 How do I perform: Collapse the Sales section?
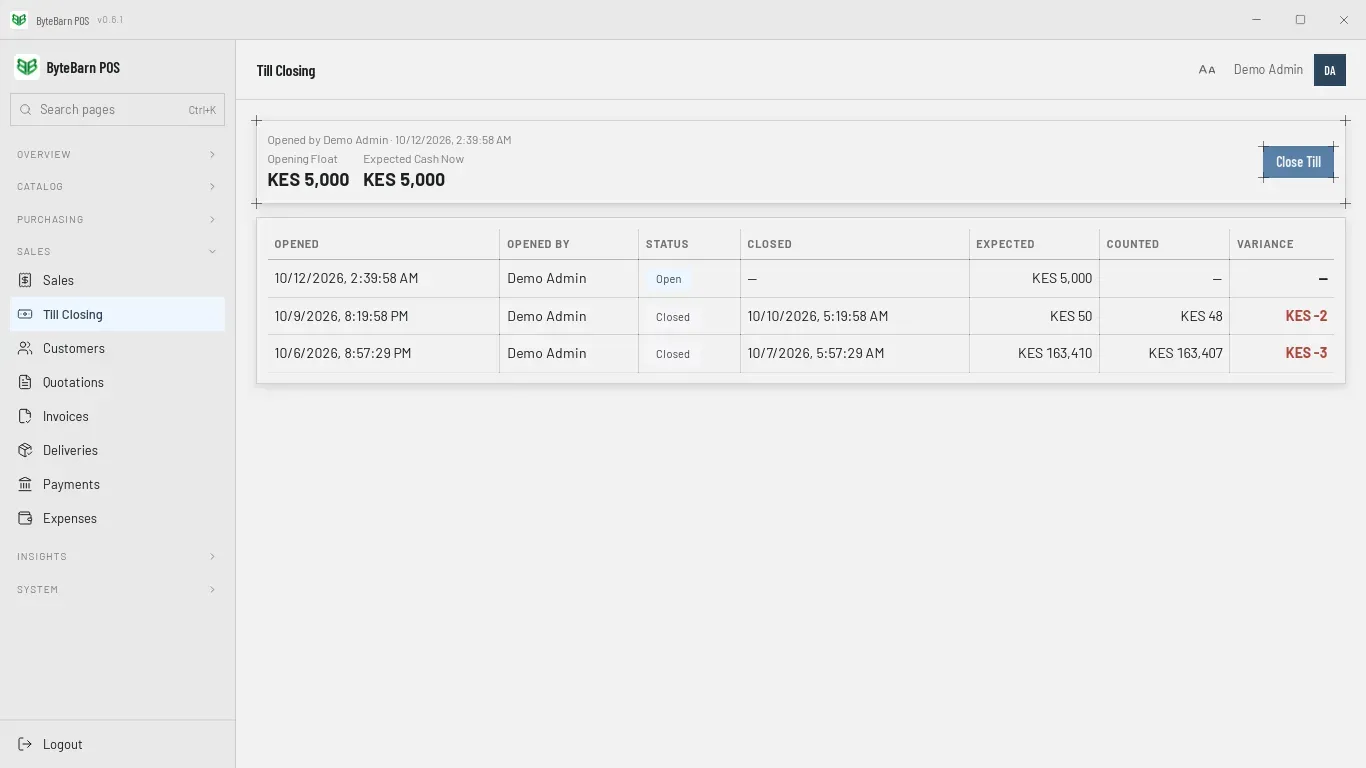(117, 252)
